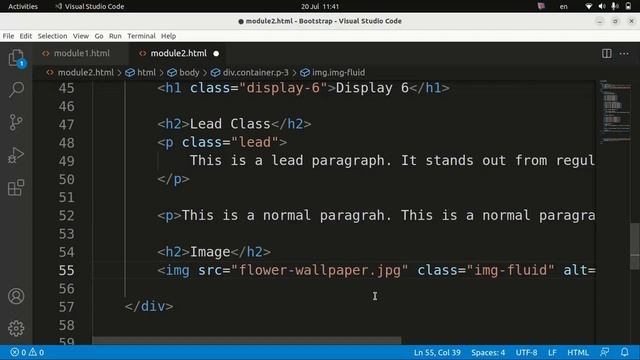Image resolution: width=640 pixels, height=360 pixels.
Task: Change end of line sequence LF
Action: 552,352
